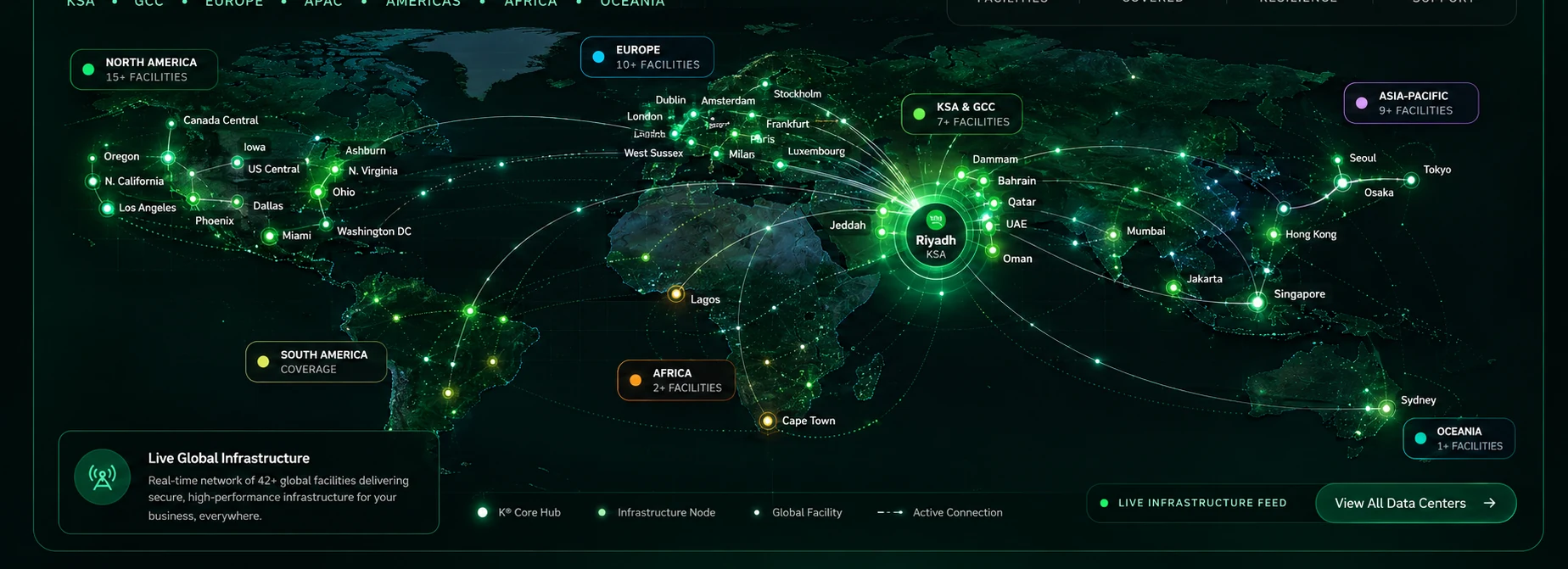Select the Lagos node marker
Viewport: 1568px width, 569px height.
pos(676,294)
